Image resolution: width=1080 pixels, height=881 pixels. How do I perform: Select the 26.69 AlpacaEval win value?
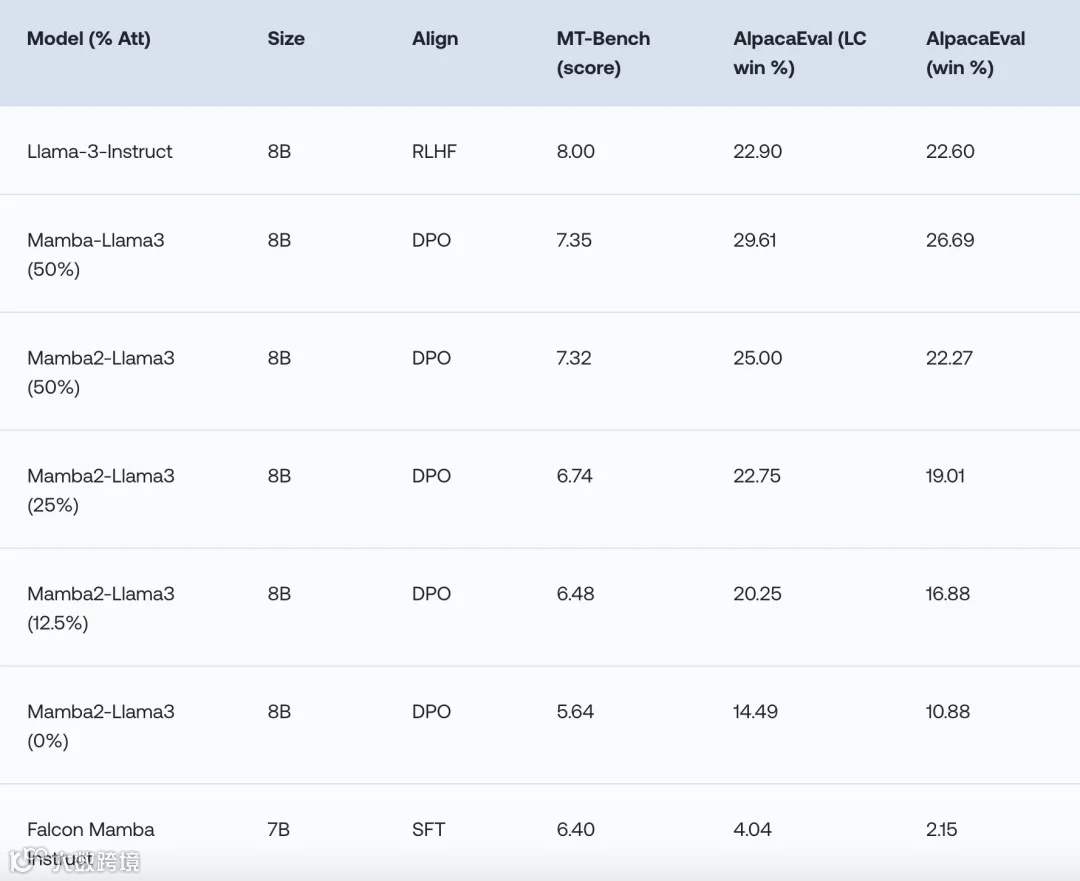click(x=950, y=240)
